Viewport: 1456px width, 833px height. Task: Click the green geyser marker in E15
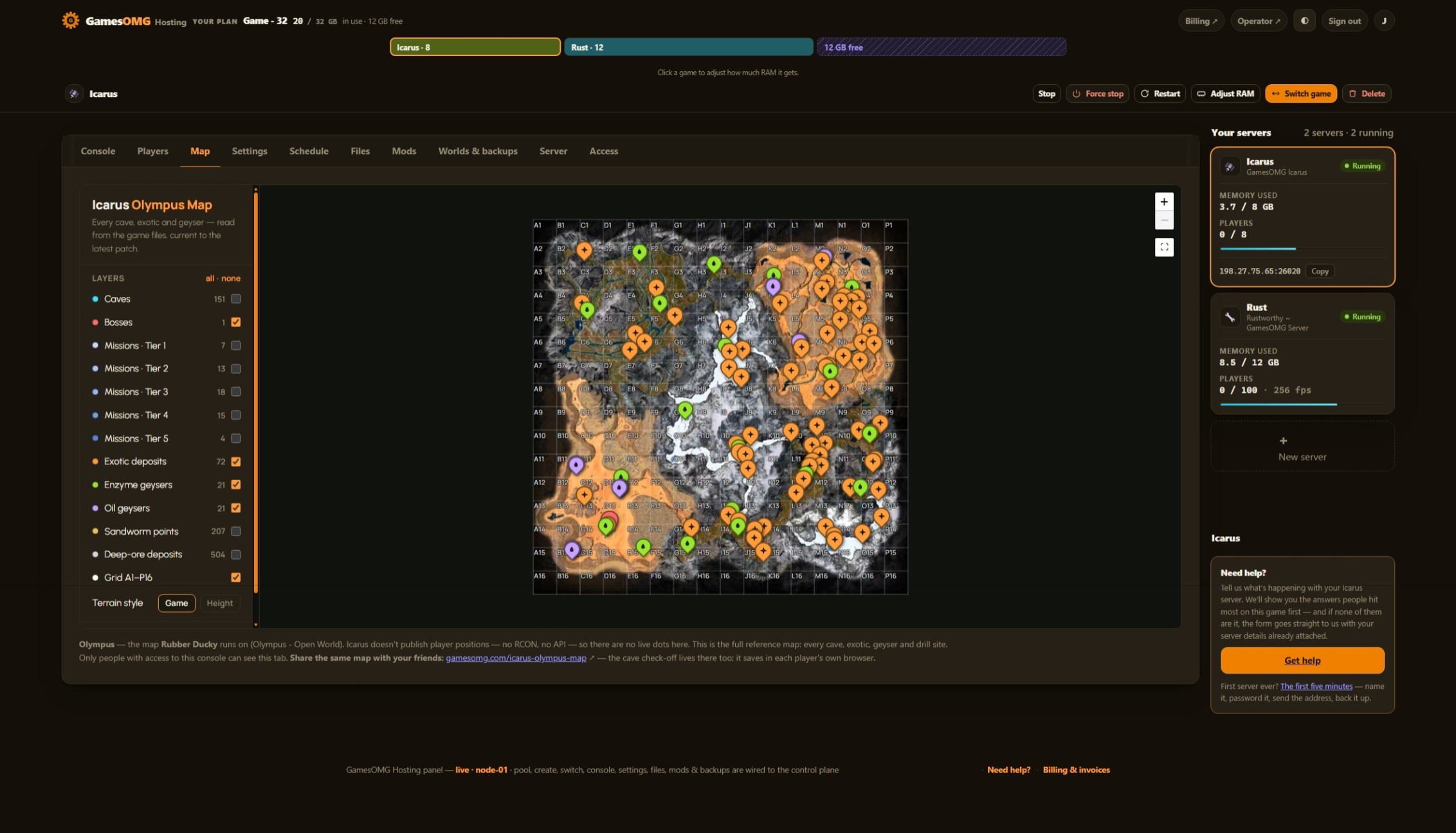click(x=643, y=546)
